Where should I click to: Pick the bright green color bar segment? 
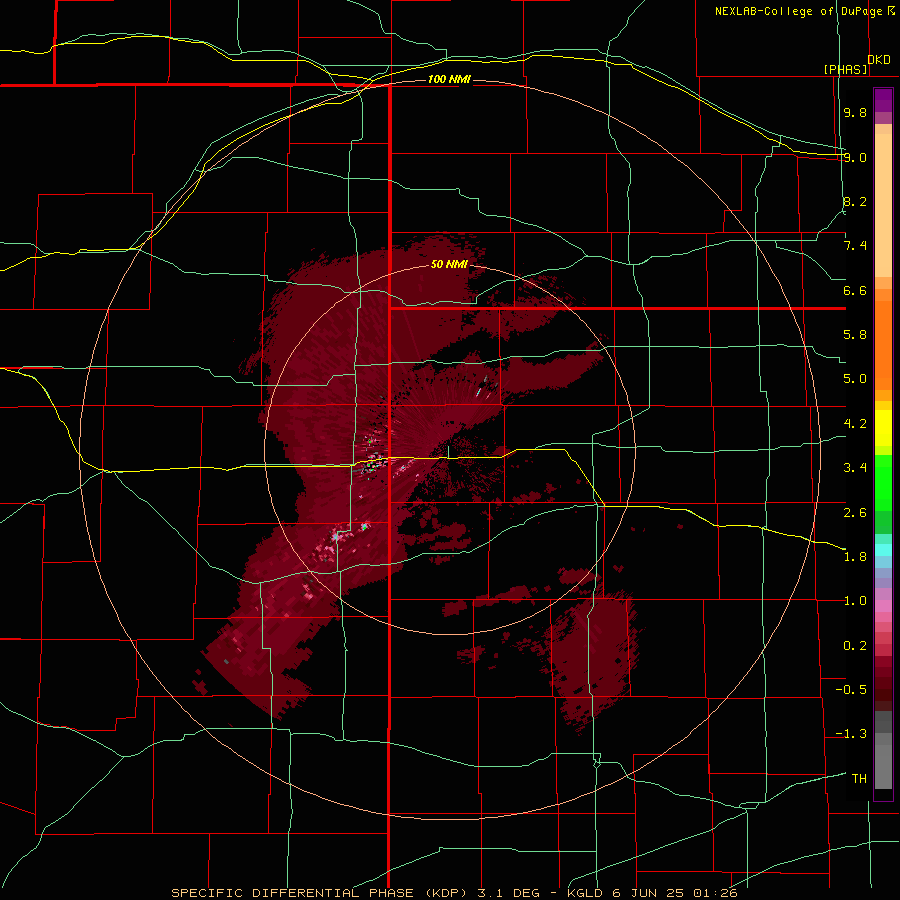pos(883,483)
